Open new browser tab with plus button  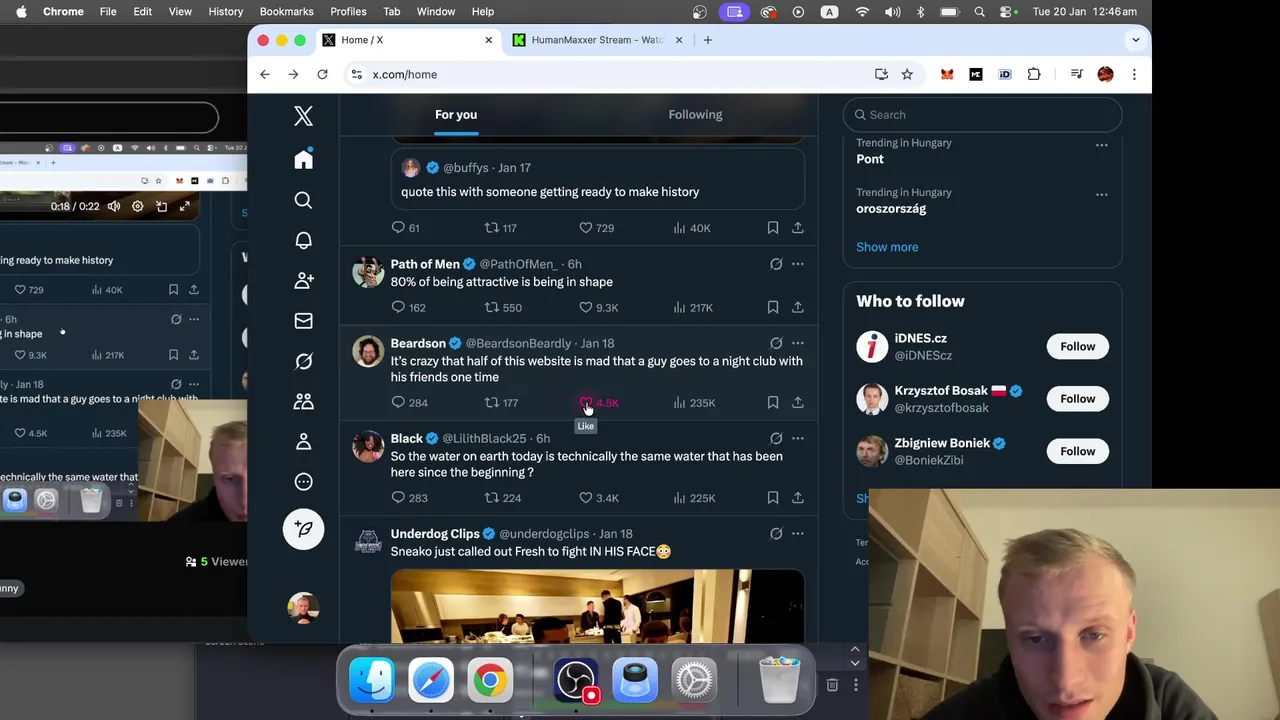click(x=707, y=40)
